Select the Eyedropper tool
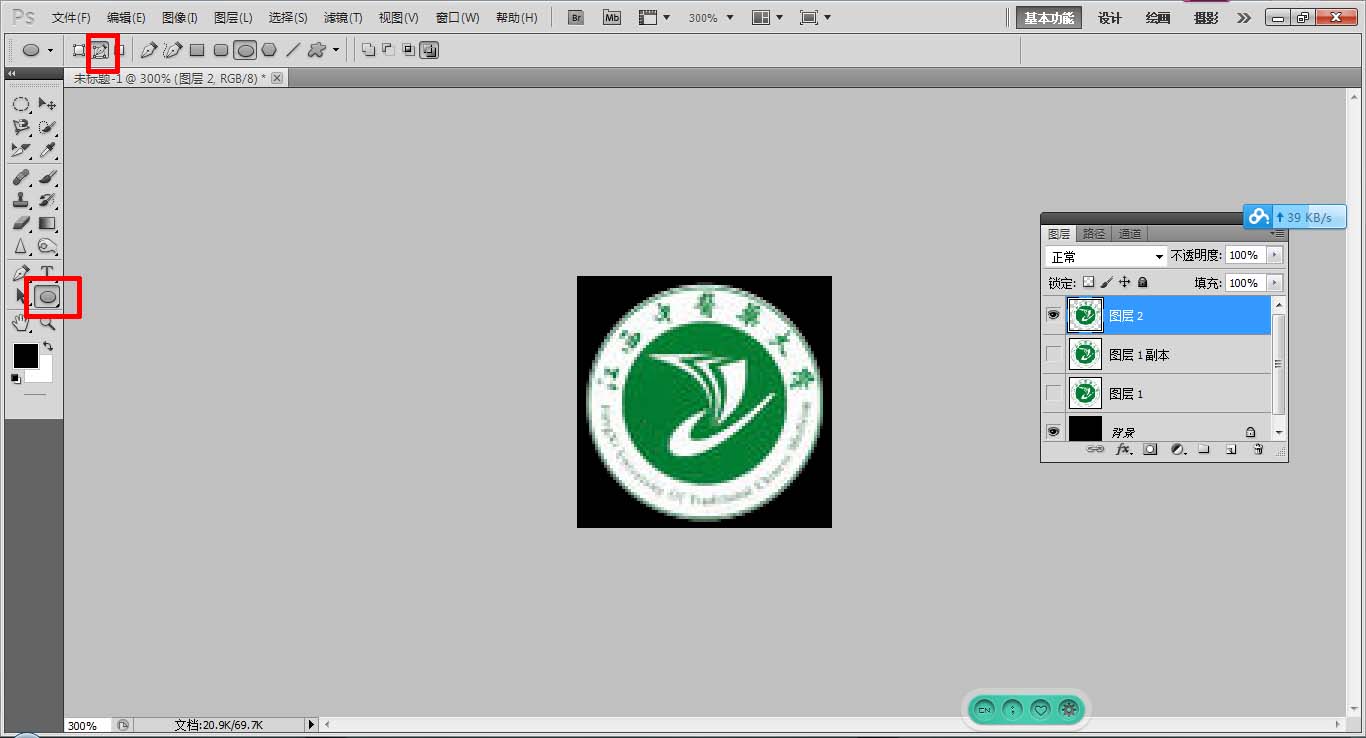The height and width of the screenshot is (738, 1366). [x=47, y=150]
